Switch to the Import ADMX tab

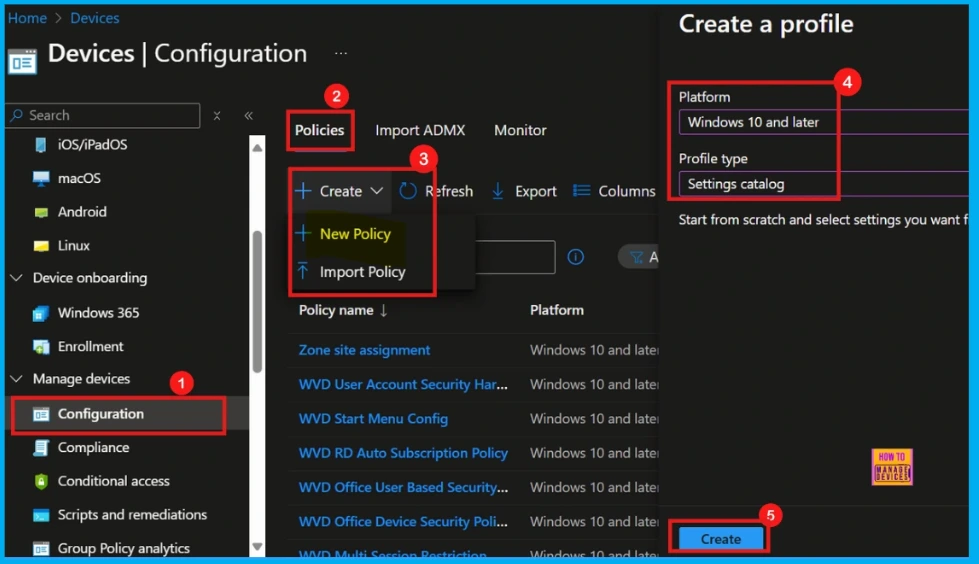point(420,131)
